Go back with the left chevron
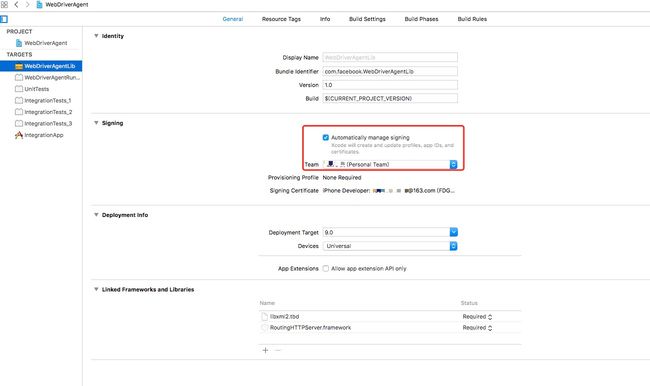This screenshot has width=650, height=386. [x=16, y=5]
